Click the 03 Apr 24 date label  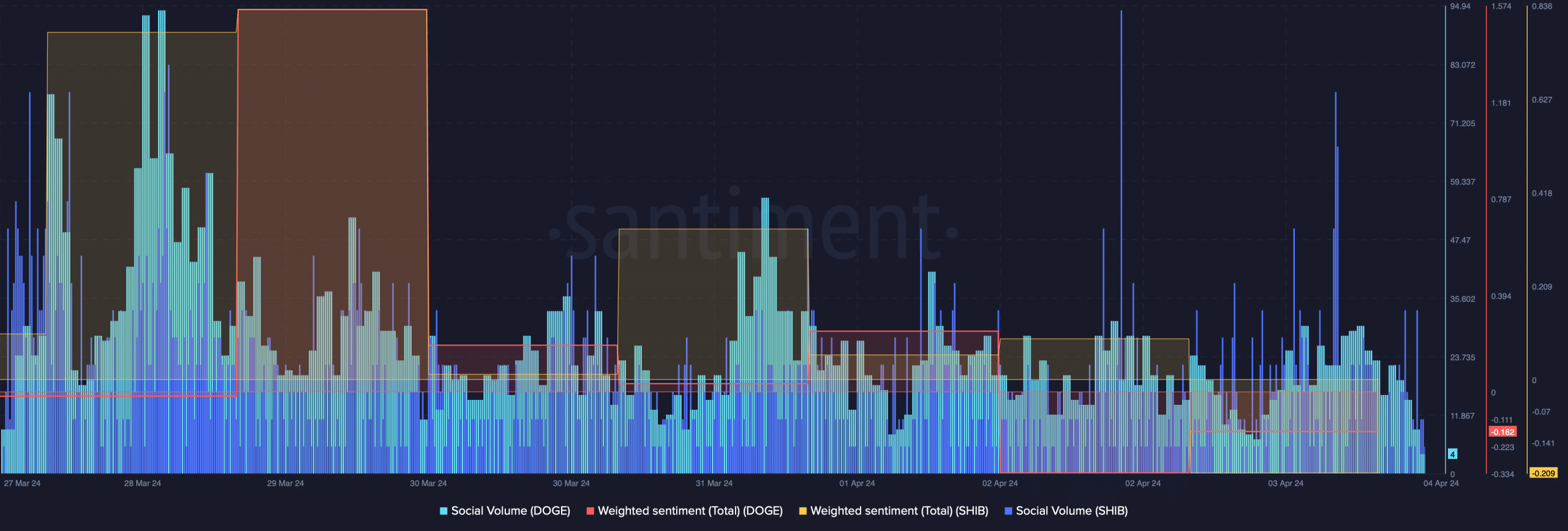click(x=1286, y=483)
